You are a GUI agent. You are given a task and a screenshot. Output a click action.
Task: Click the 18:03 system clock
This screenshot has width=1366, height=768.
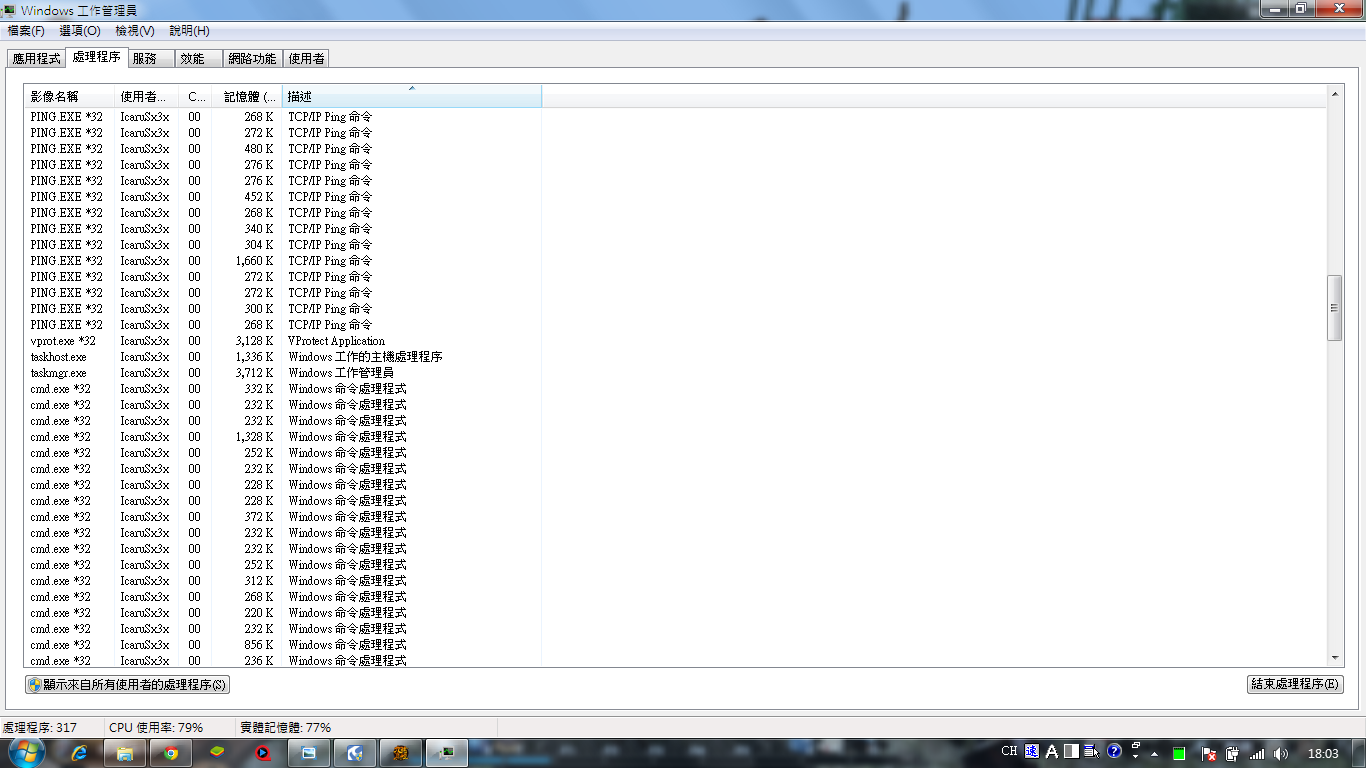point(1323,753)
